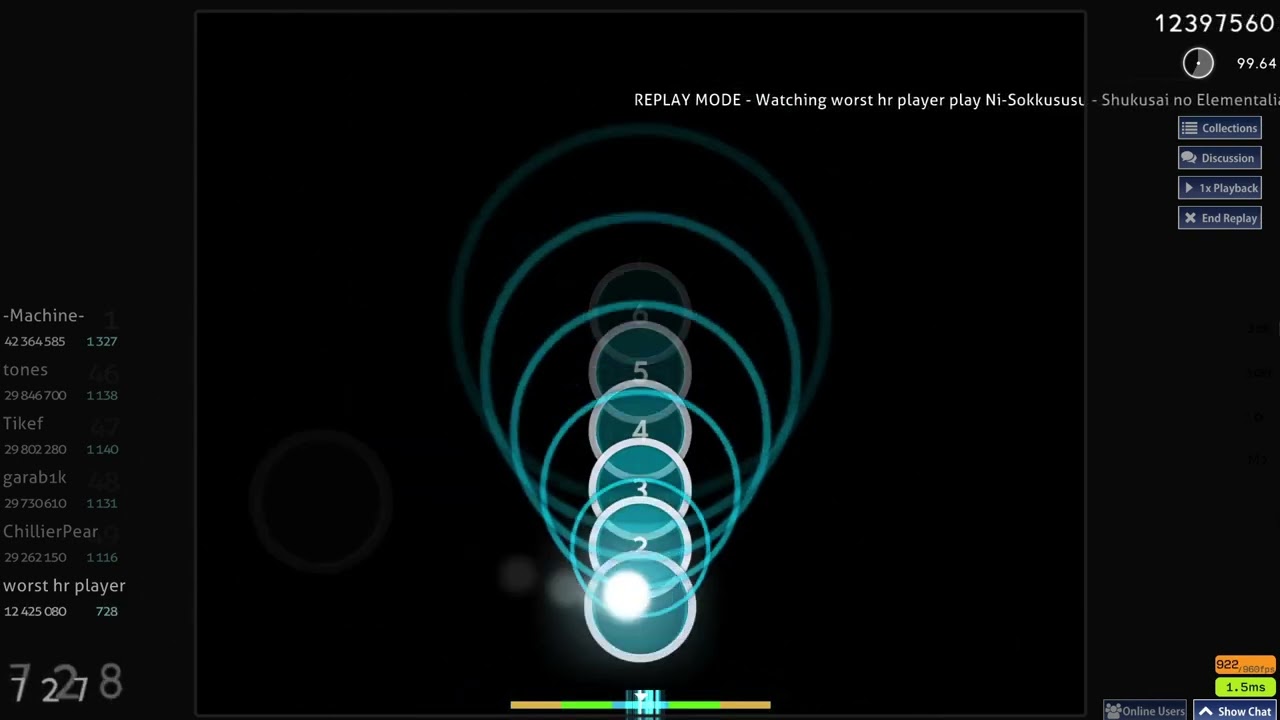
Task: Click the score 29 846 700
Action: pos(35,396)
